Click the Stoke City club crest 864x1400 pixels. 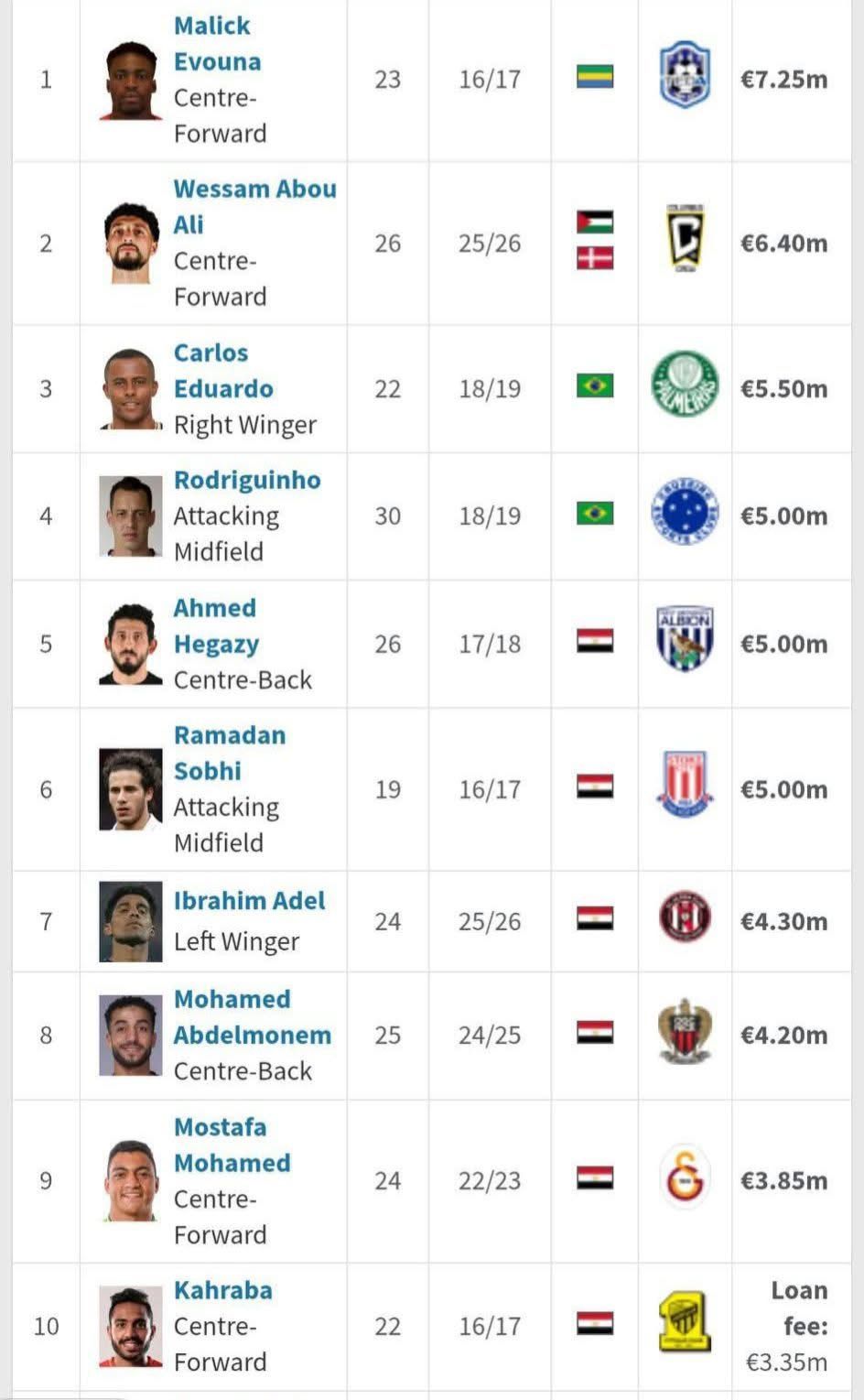click(x=685, y=785)
